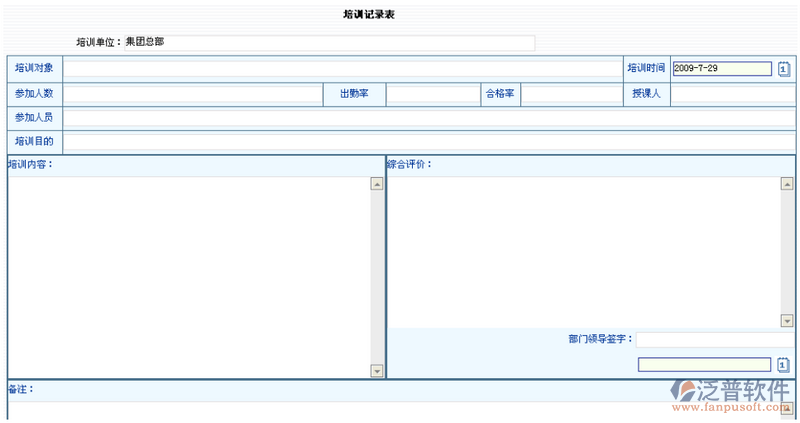This screenshot has height=423, width=800.
Task: Click the 参加人员 input field
Action: (x=429, y=118)
